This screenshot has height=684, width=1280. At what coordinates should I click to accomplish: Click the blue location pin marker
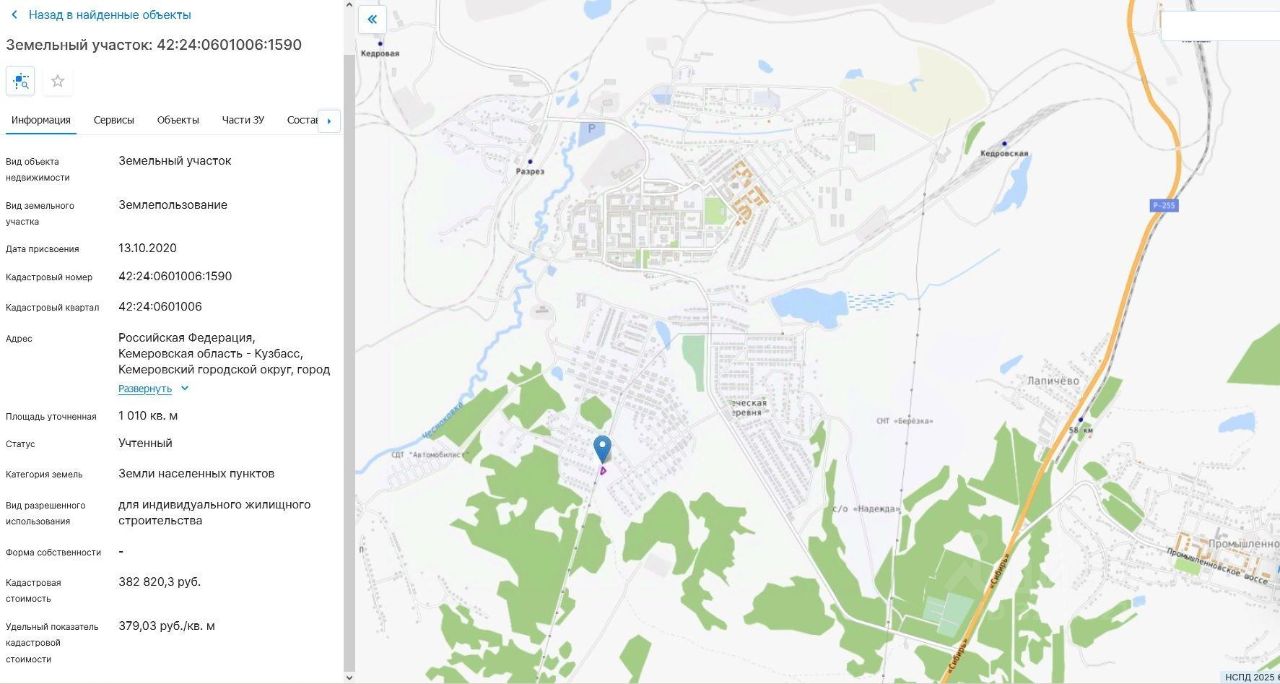pyautogui.click(x=602, y=448)
